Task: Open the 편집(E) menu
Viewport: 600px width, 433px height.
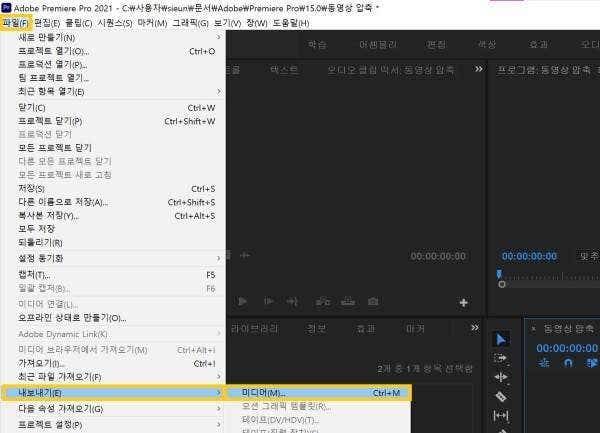Action: 47,23
